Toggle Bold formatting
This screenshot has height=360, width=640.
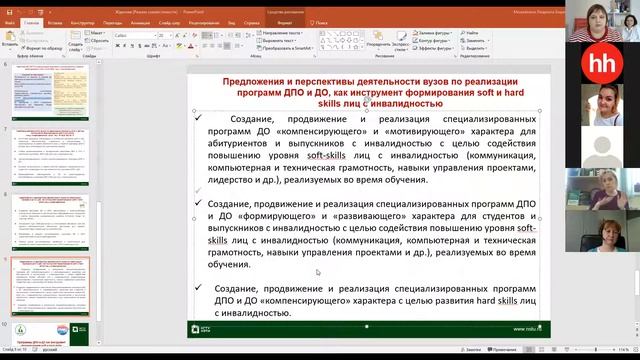tap(118, 46)
